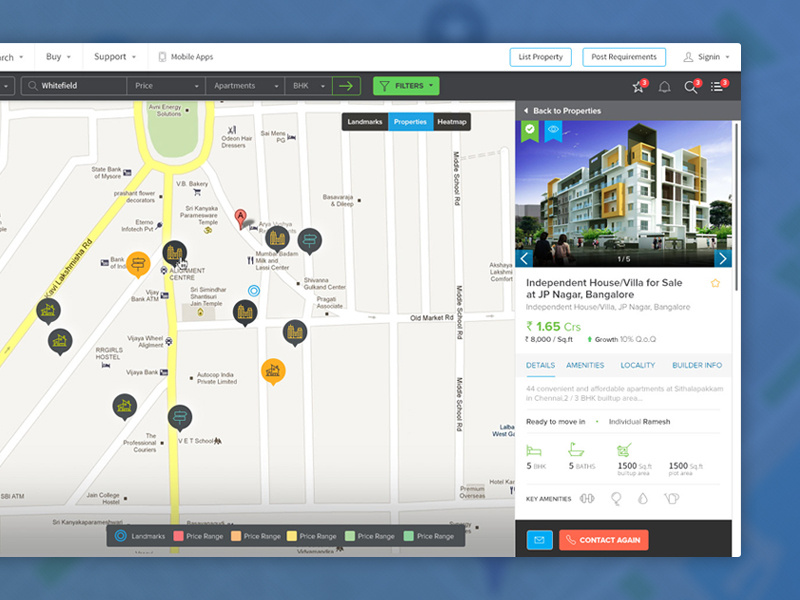The height and width of the screenshot is (600, 800).
Task: Expand the Signin dropdown arrow
Action: click(728, 57)
